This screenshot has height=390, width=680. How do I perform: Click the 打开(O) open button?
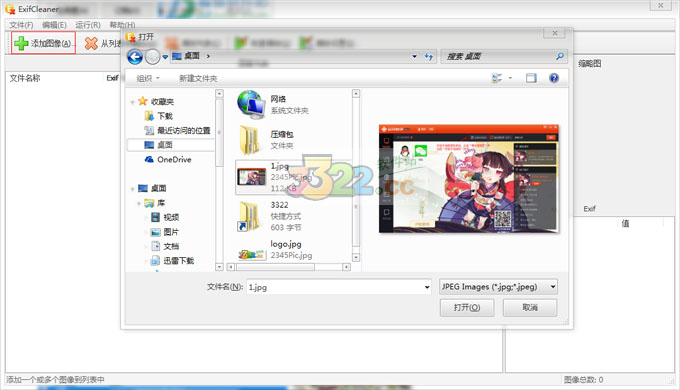point(467,308)
